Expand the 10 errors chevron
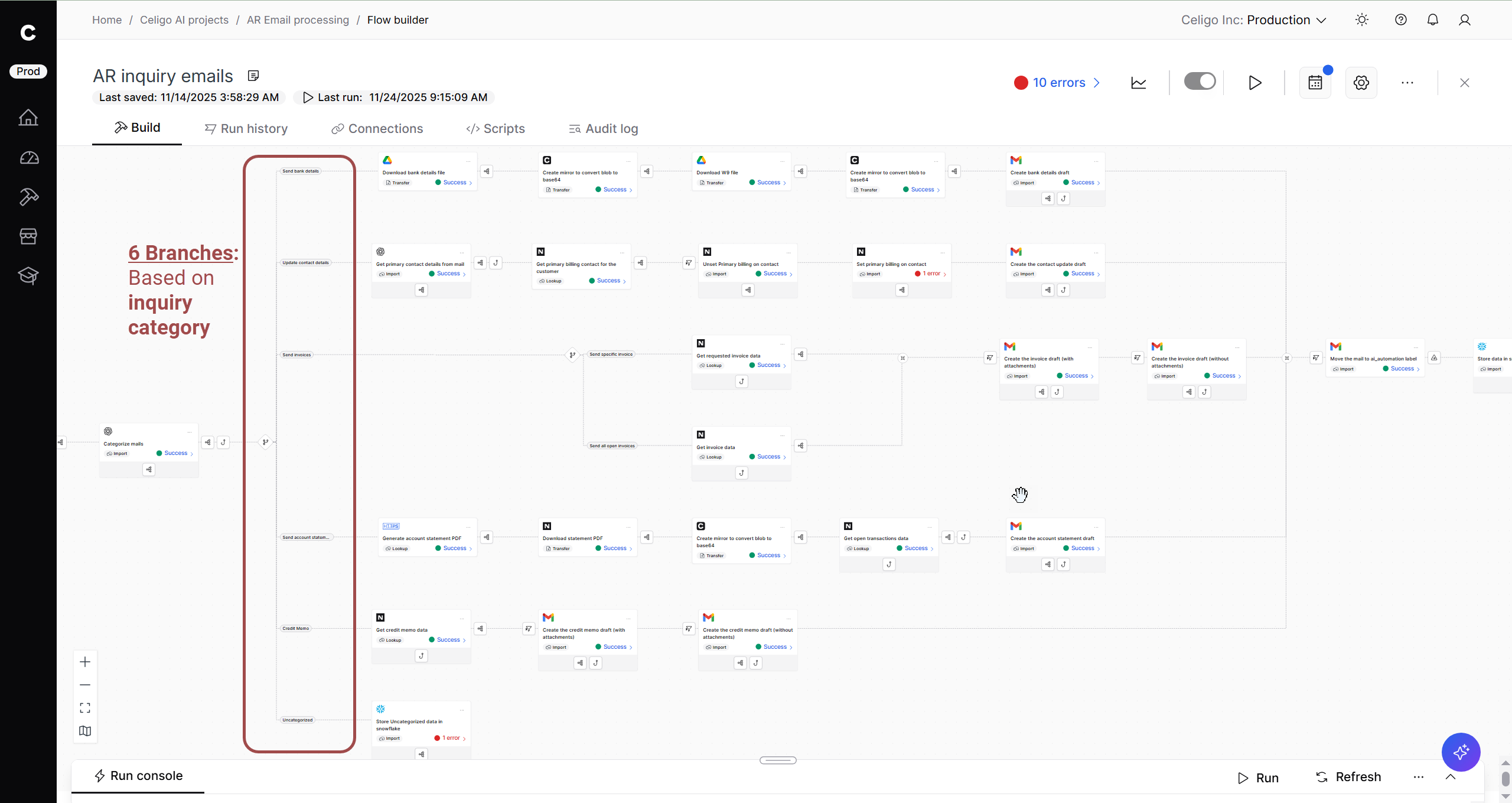 [x=1097, y=83]
